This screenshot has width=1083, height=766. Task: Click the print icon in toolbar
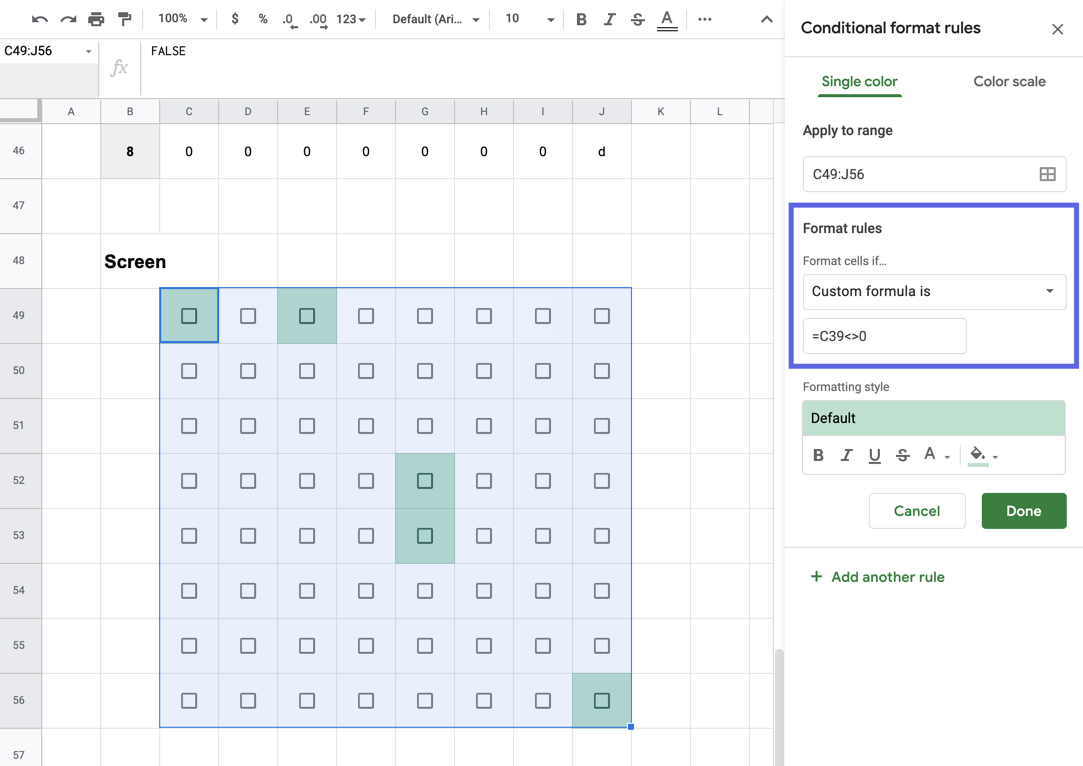[x=96, y=19]
